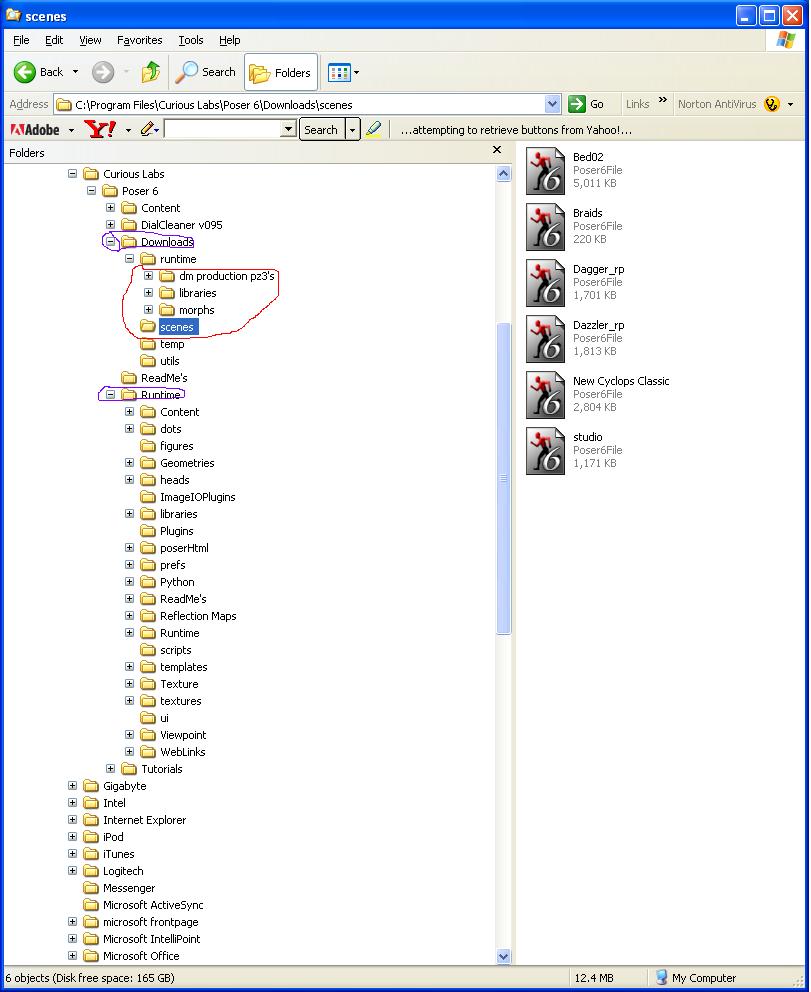Open the Favorites menu
811x992 pixels.
point(139,40)
